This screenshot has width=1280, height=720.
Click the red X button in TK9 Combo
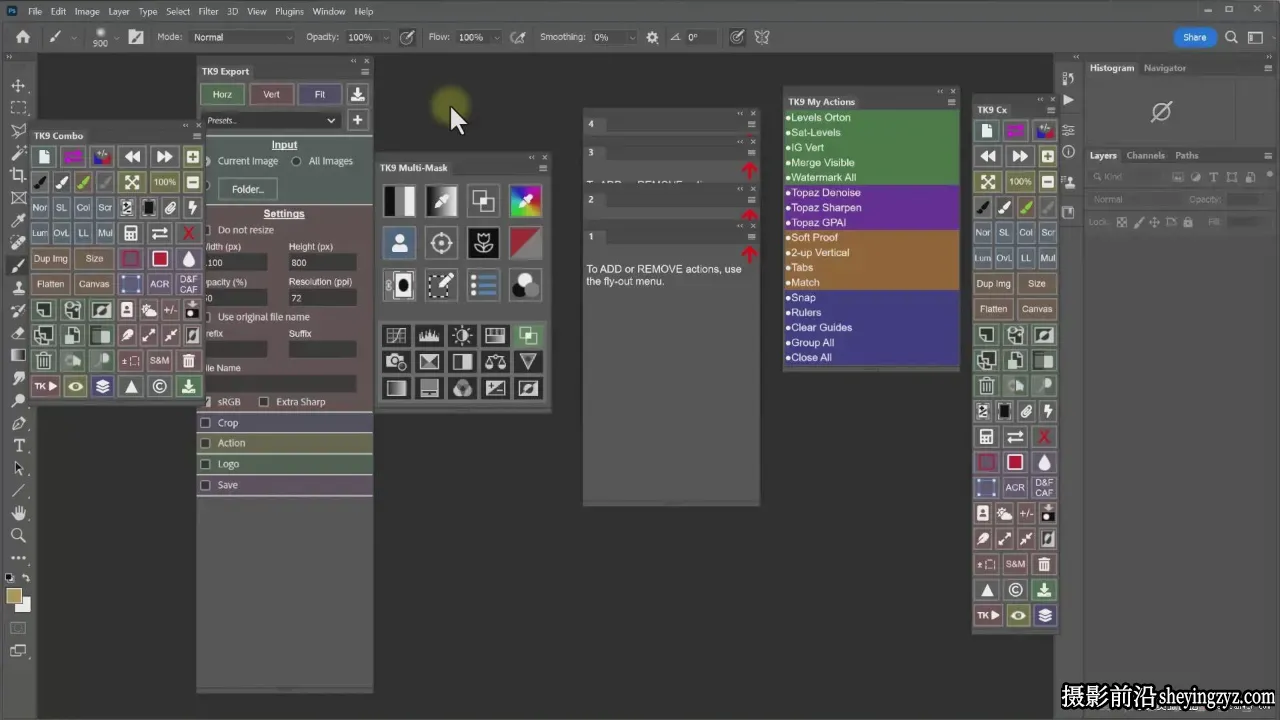point(189,233)
